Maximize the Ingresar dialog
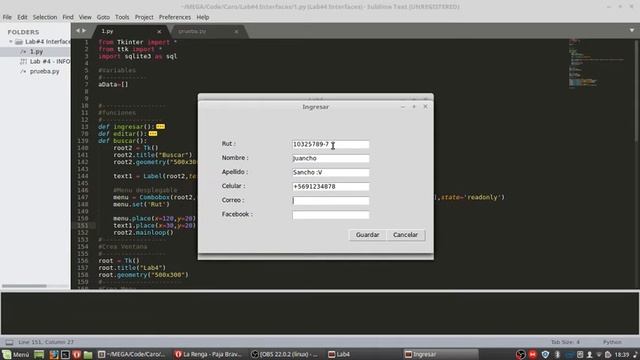Screen dimensions: 640x360 pyautogui.click(x=414, y=107)
